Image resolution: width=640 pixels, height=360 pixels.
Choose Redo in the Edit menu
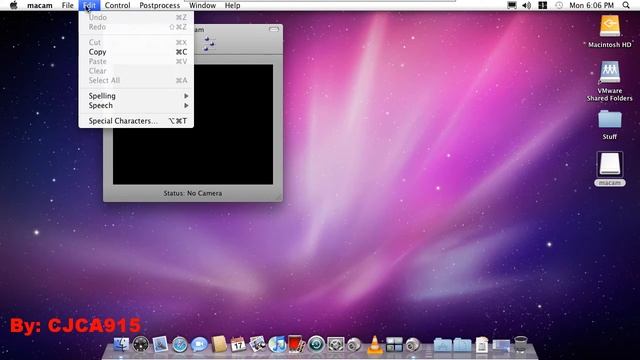[x=136, y=27]
